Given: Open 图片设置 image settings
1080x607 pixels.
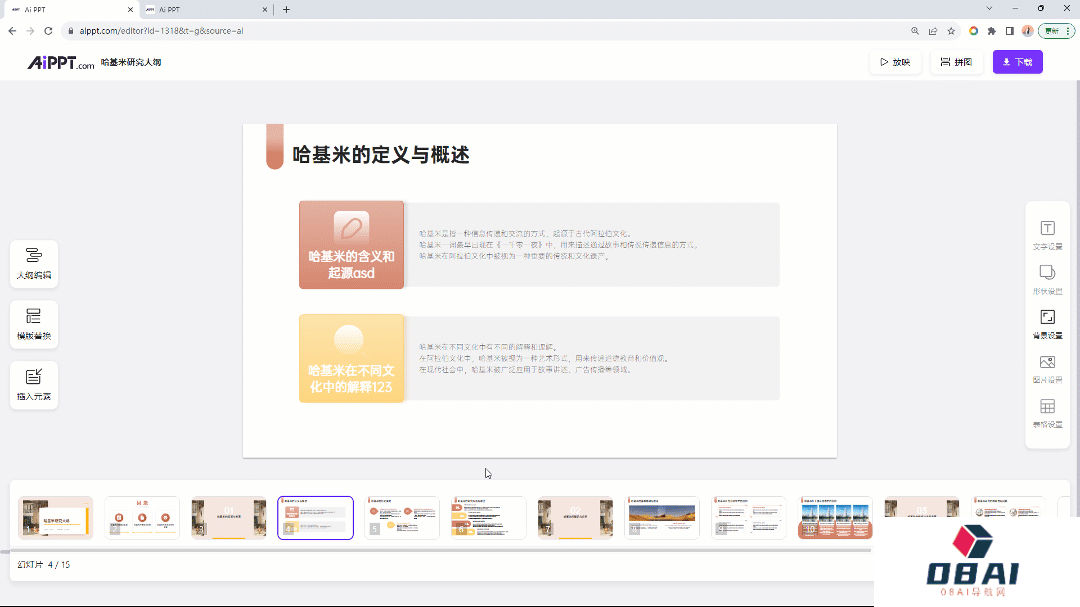Looking at the screenshot, I should (x=1047, y=368).
